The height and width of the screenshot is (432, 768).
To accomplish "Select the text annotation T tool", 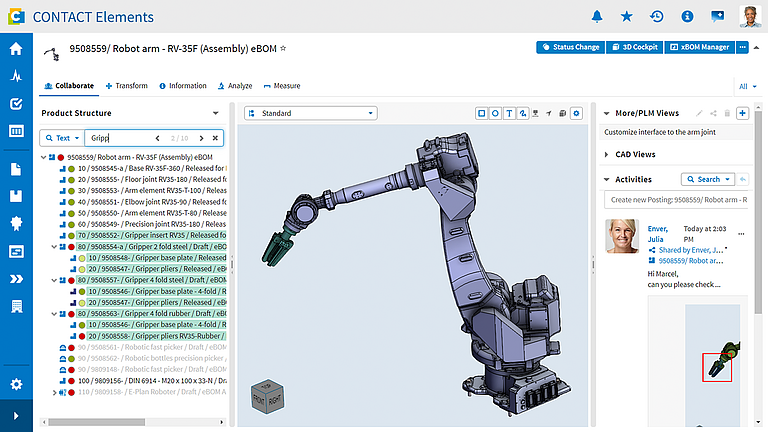I will coord(509,113).
